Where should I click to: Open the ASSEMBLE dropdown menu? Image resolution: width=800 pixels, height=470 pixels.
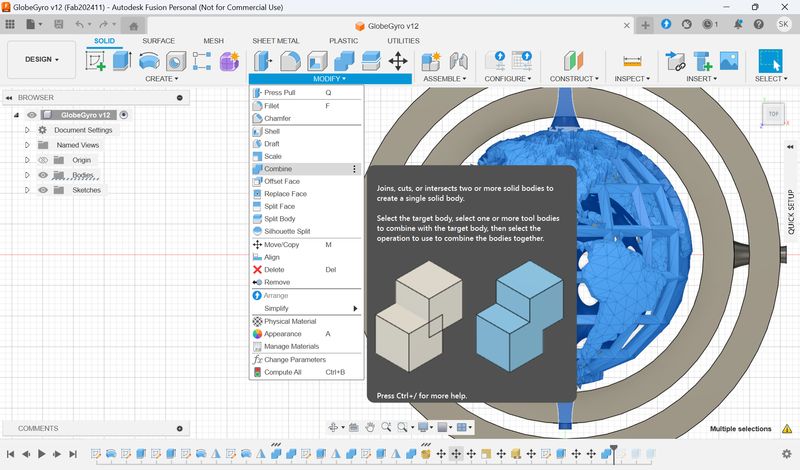coord(444,79)
